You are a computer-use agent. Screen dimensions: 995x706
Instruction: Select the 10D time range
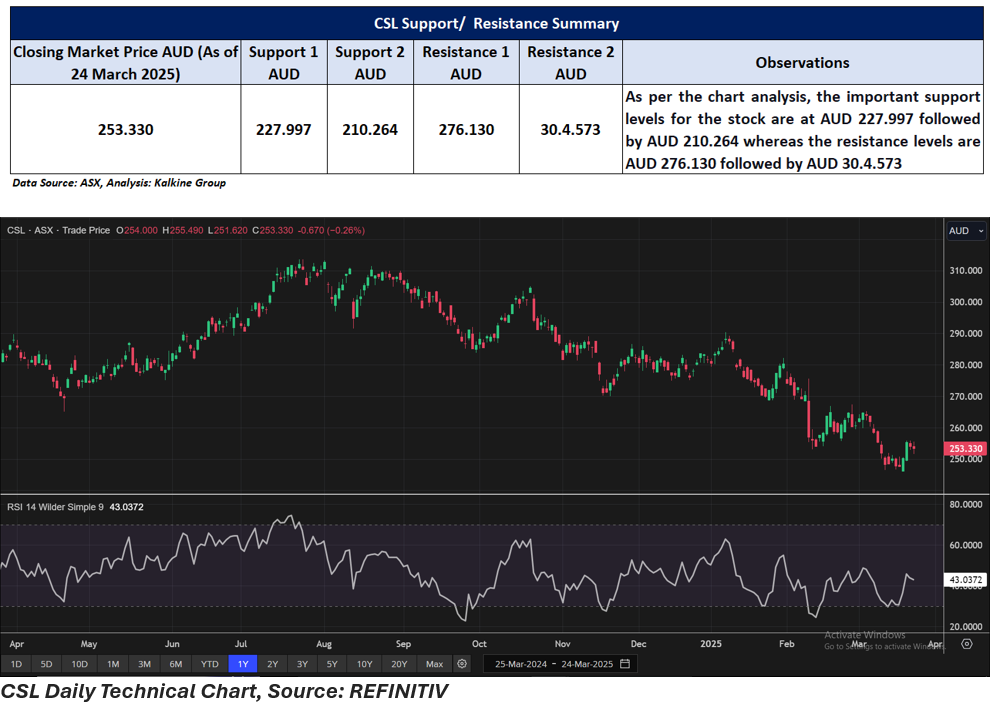79,664
